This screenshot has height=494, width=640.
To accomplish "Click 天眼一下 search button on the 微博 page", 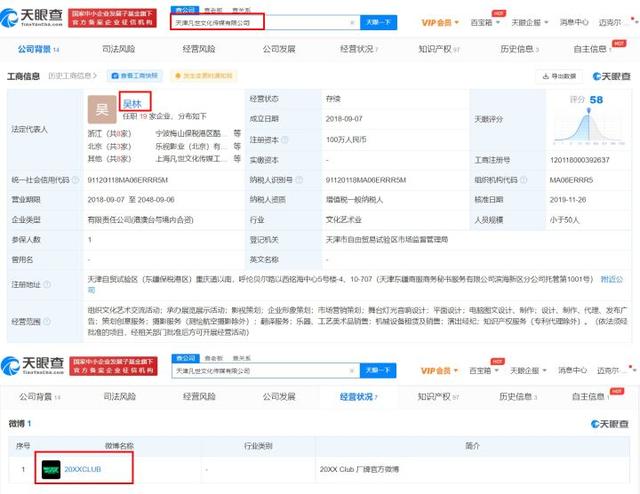I will (x=378, y=370).
